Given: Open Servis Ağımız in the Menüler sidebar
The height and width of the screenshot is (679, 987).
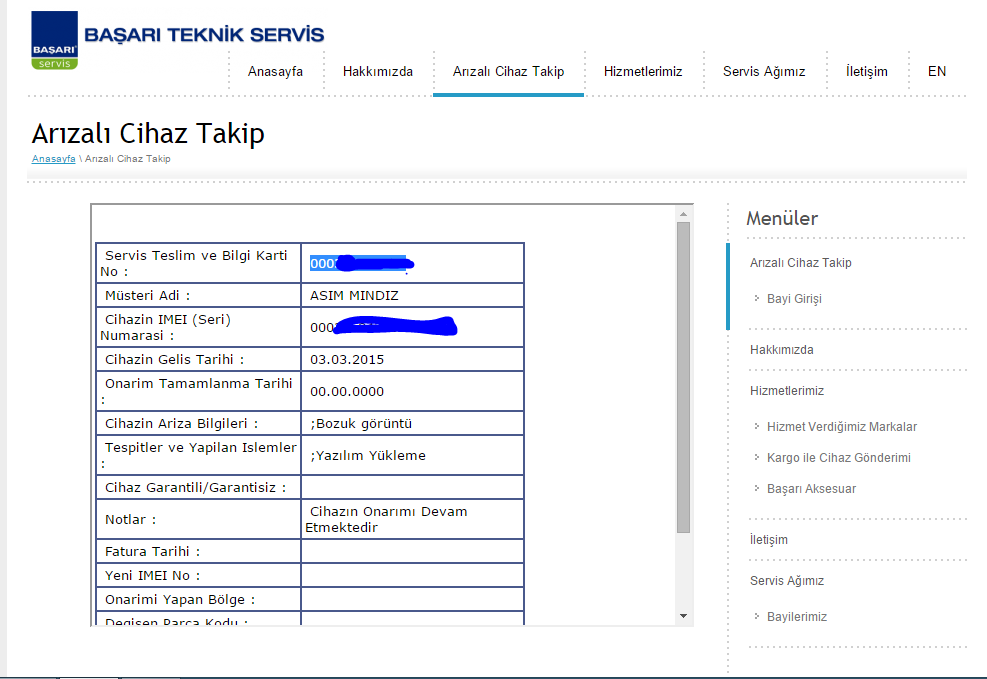Looking at the screenshot, I should [x=787, y=581].
